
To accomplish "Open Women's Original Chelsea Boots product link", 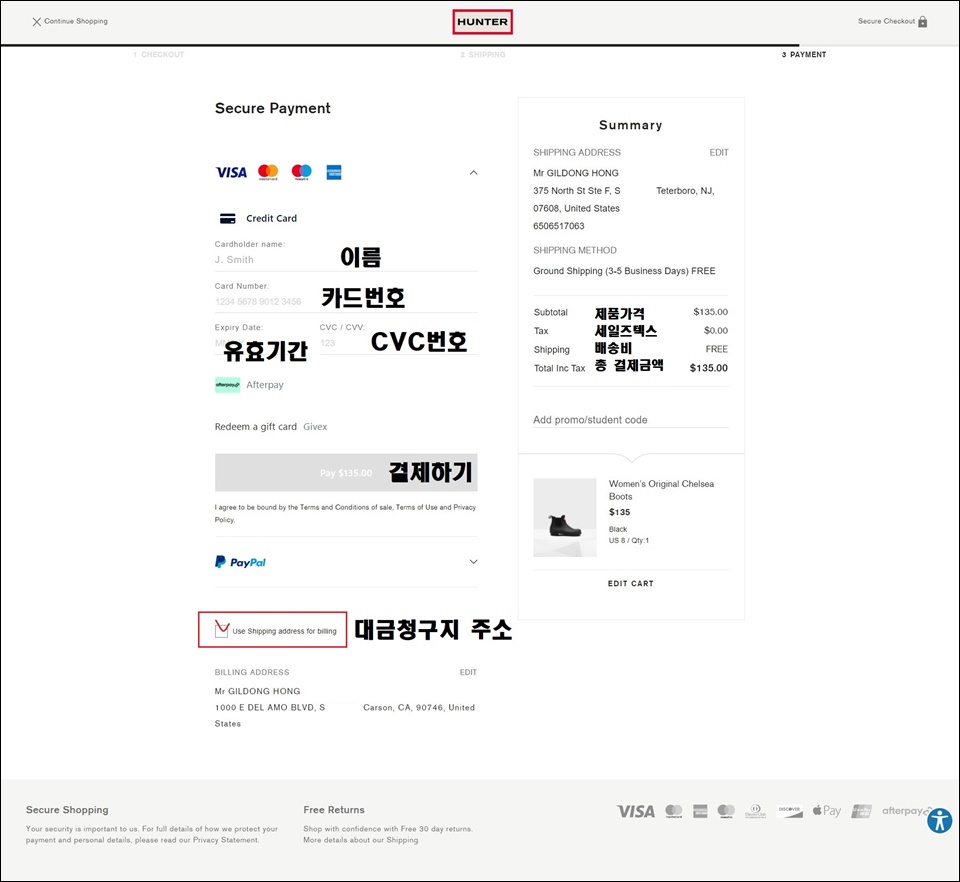I will point(661,490).
